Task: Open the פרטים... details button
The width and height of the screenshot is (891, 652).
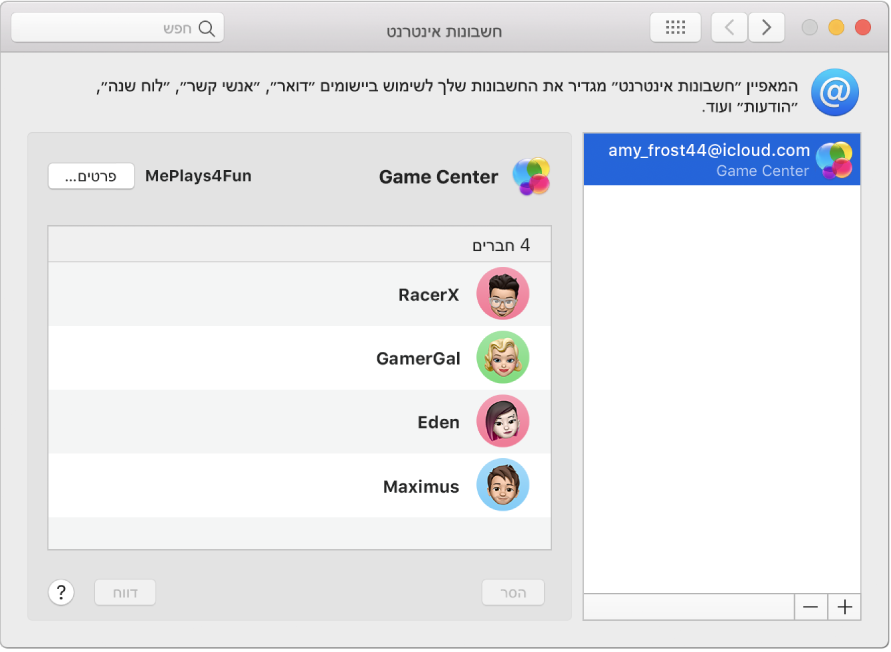Action: [91, 176]
